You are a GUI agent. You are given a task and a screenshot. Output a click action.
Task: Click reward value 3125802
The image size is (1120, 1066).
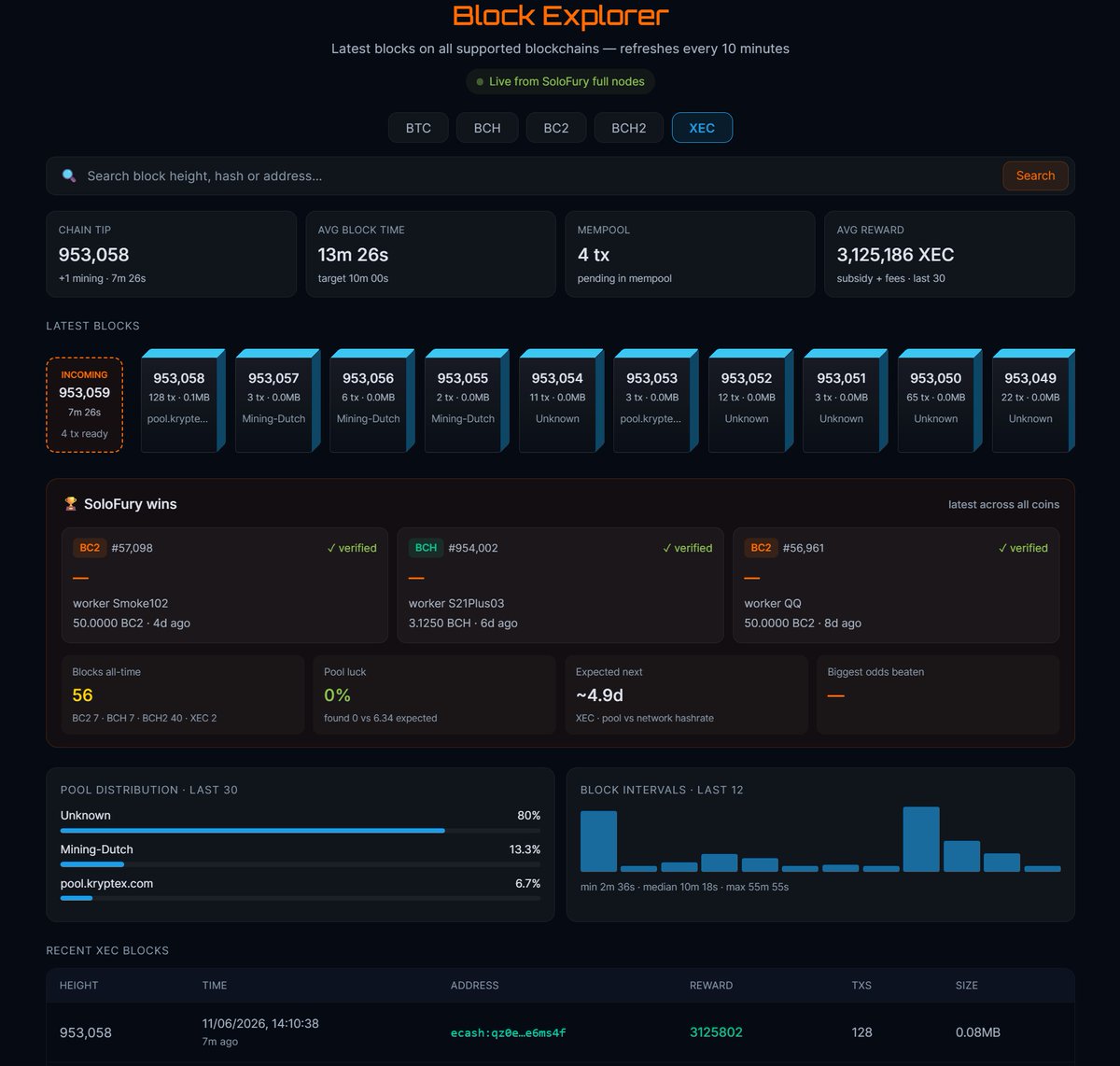tap(716, 1032)
